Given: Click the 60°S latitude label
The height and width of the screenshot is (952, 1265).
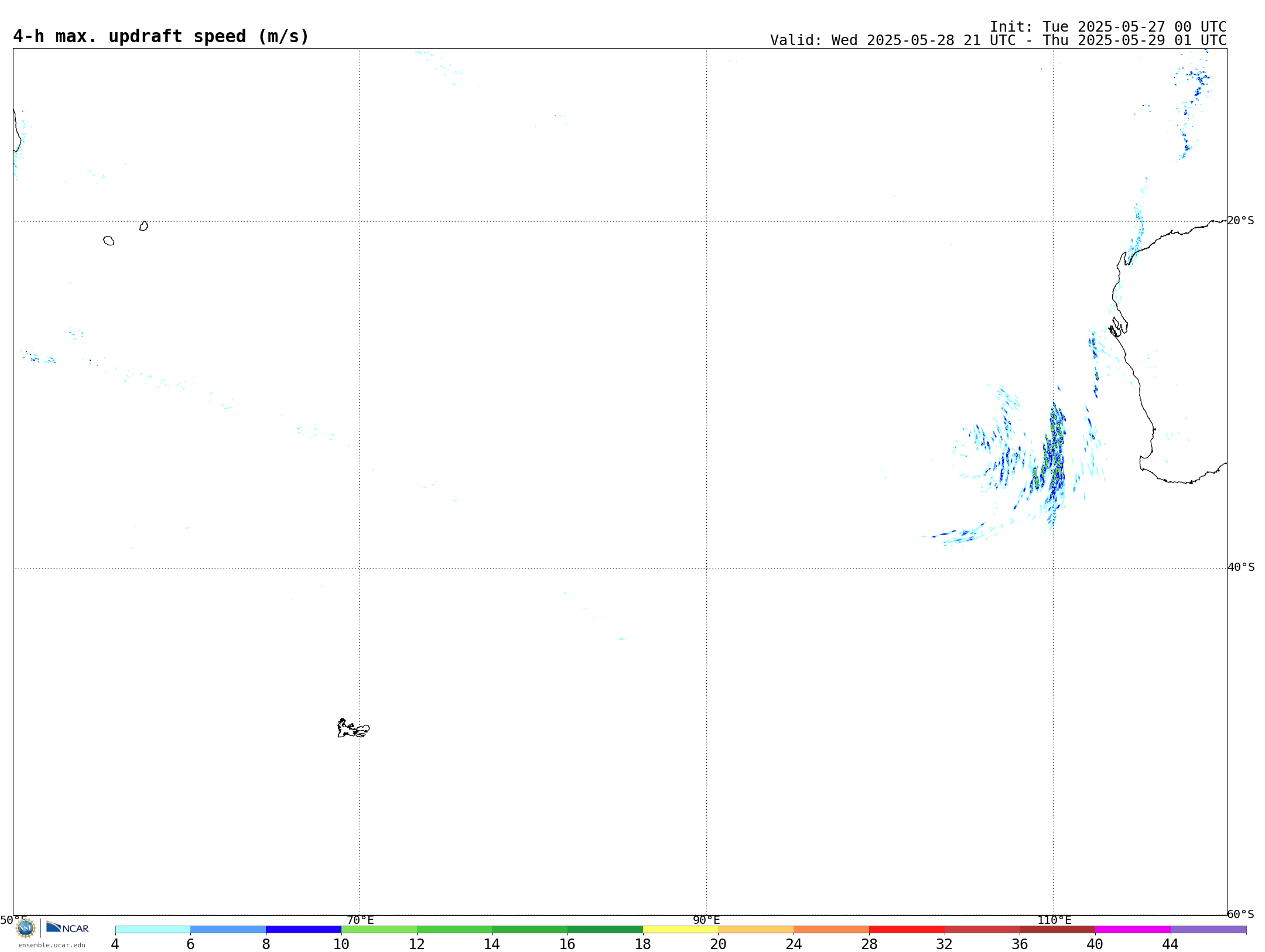Looking at the screenshot, I should click(1240, 914).
